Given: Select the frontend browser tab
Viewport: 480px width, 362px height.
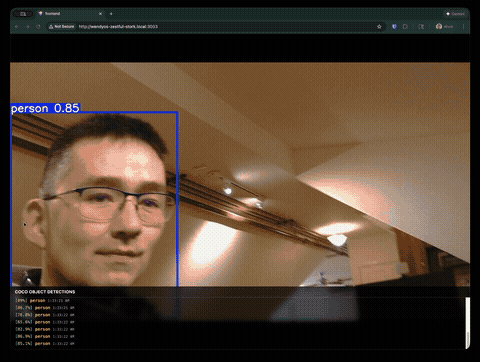Looking at the screenshot, I should pyautogui.click(x=70, y=14).
